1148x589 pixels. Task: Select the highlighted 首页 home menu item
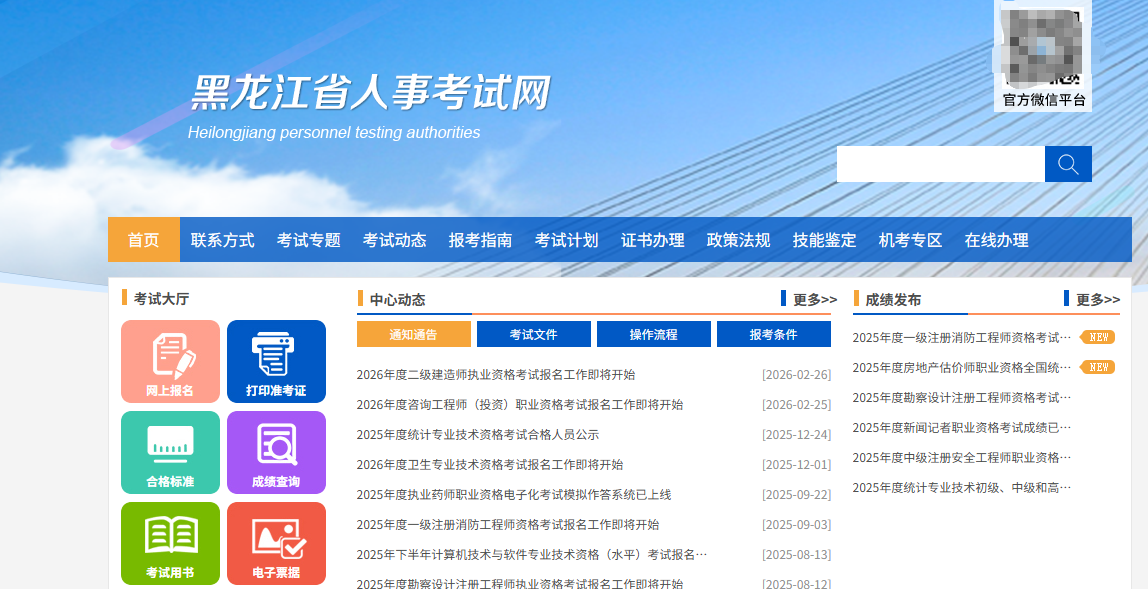click(x=143, y=239)
